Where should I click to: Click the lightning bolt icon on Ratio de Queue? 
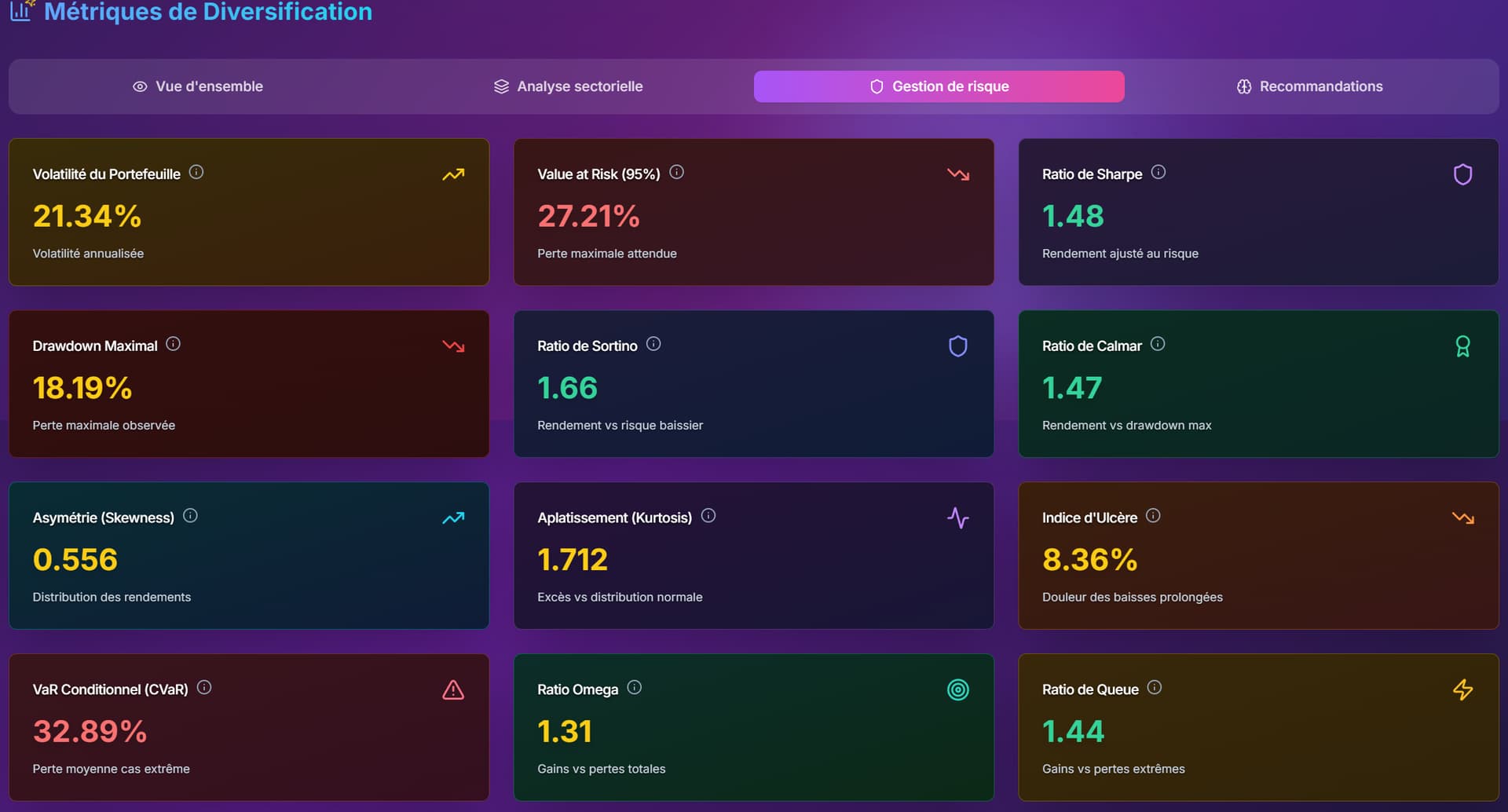click(1462, 690)
